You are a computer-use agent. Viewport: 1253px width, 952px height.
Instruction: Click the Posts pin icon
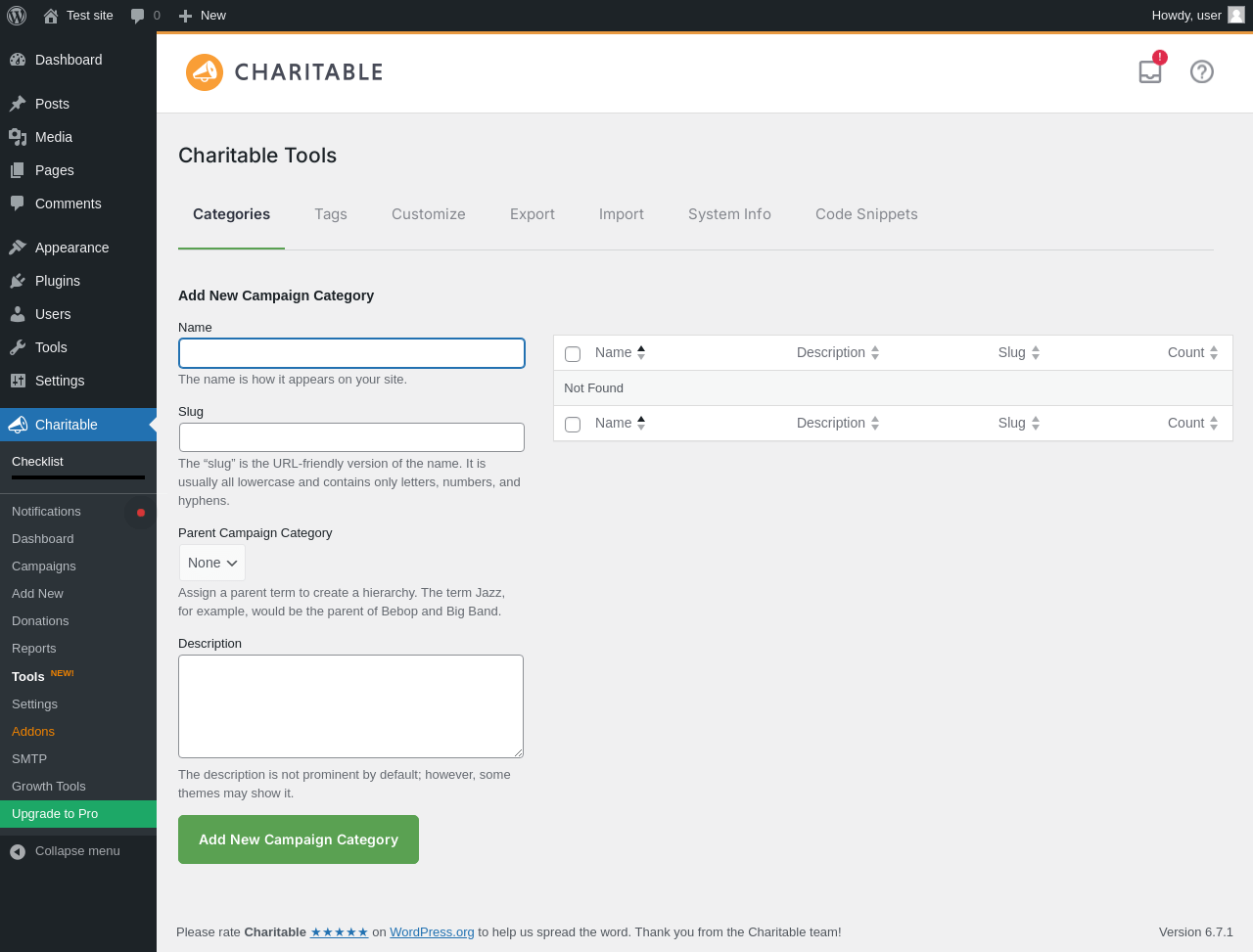click(x=18, y=104)
